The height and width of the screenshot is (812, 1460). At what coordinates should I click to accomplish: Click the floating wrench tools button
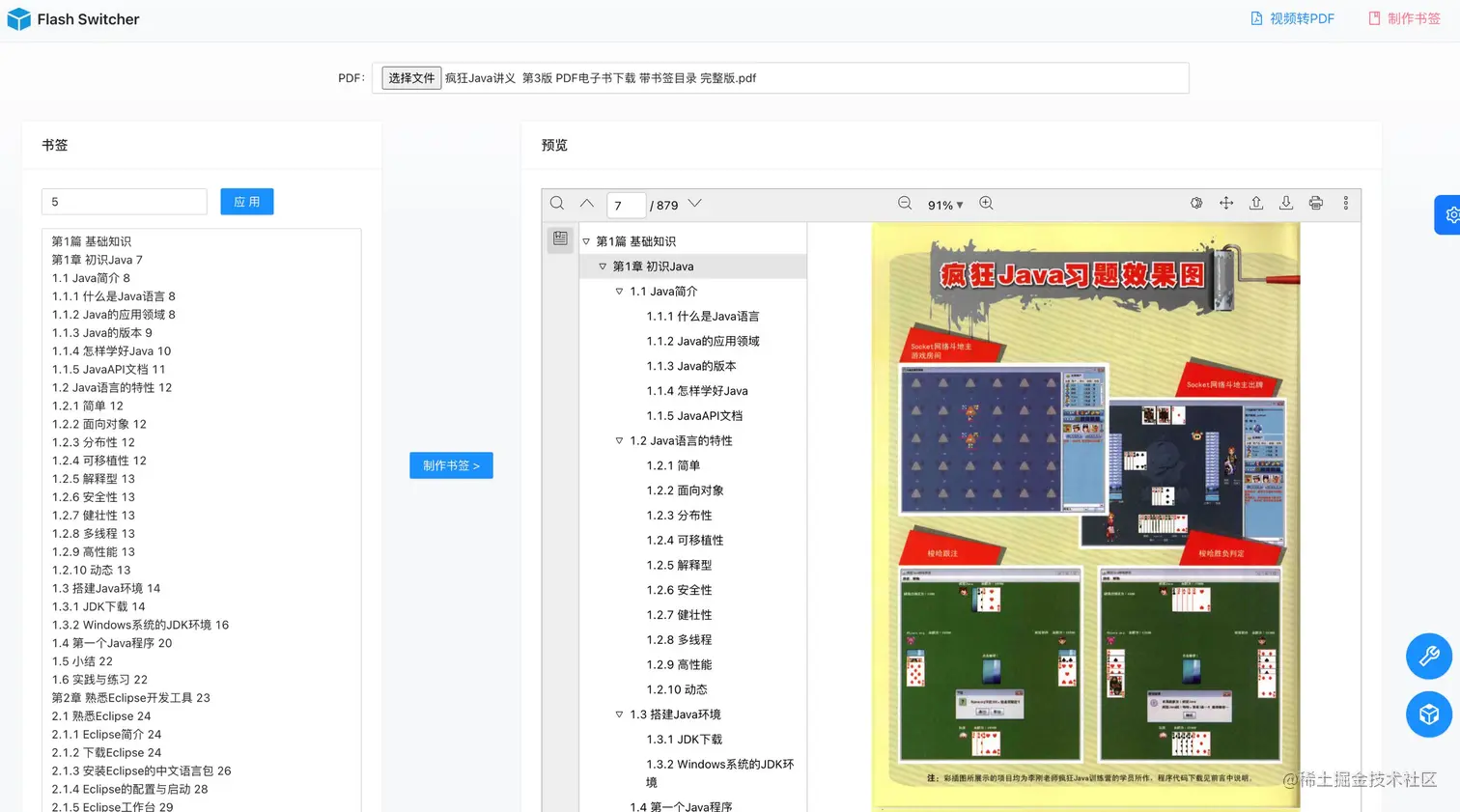click(x=1429, y=657)
